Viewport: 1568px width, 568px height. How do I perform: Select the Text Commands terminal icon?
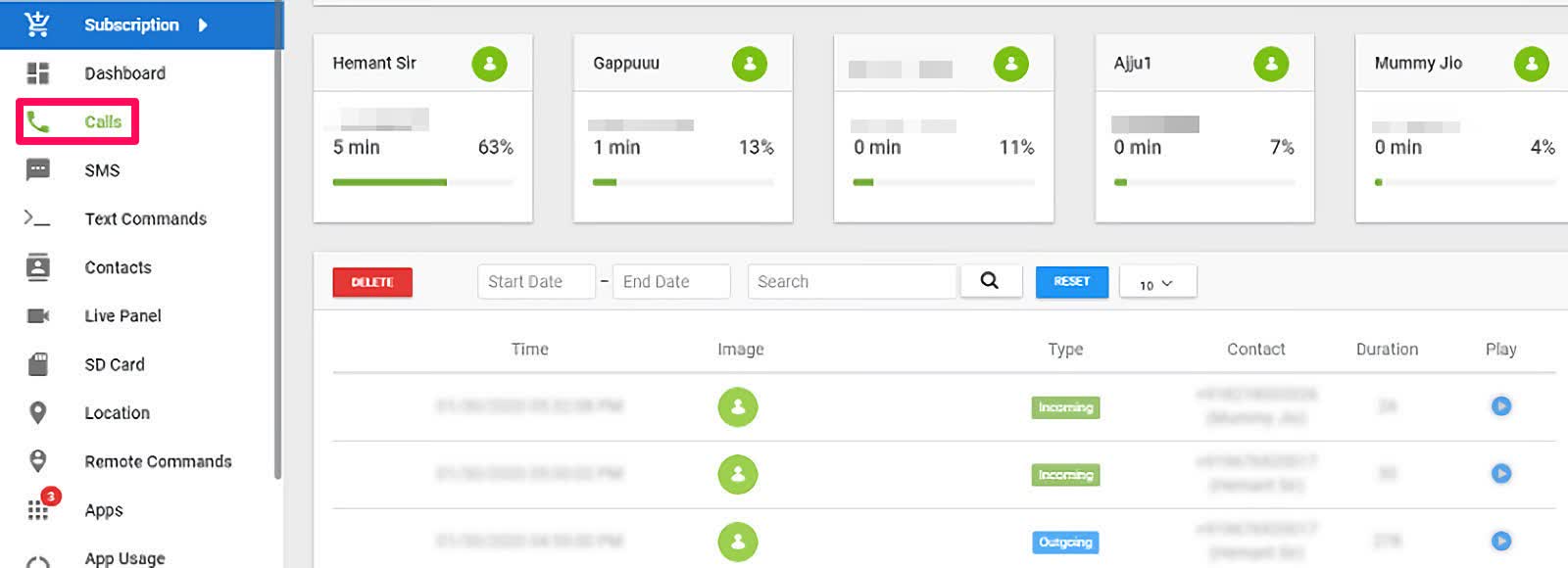pos(37,218)
